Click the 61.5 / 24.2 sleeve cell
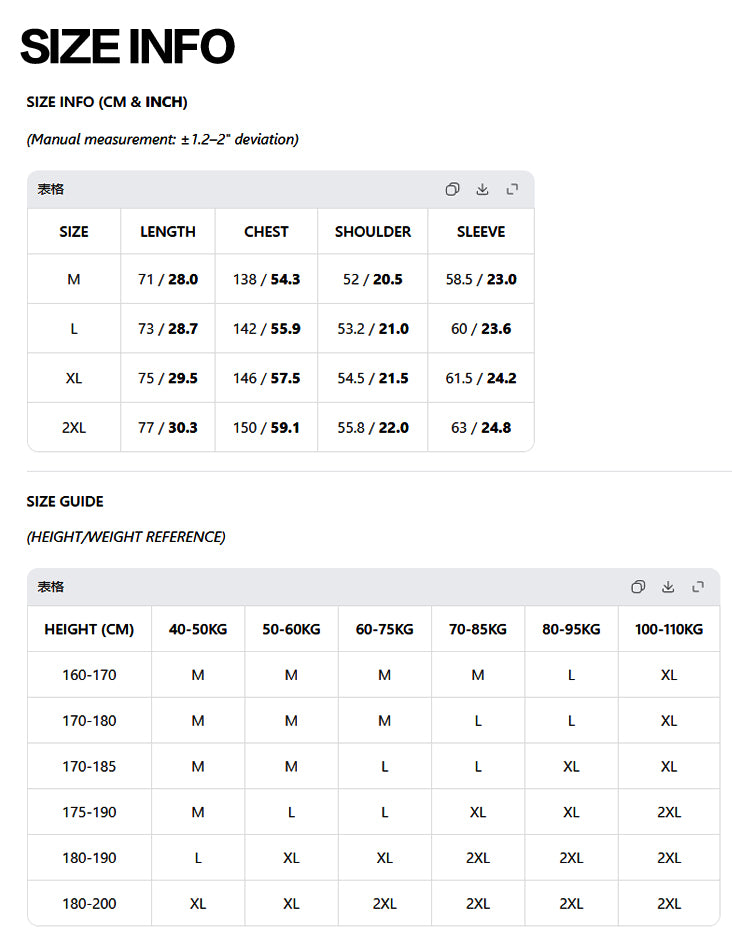The image size is (732, 941). tap(481, 378)
